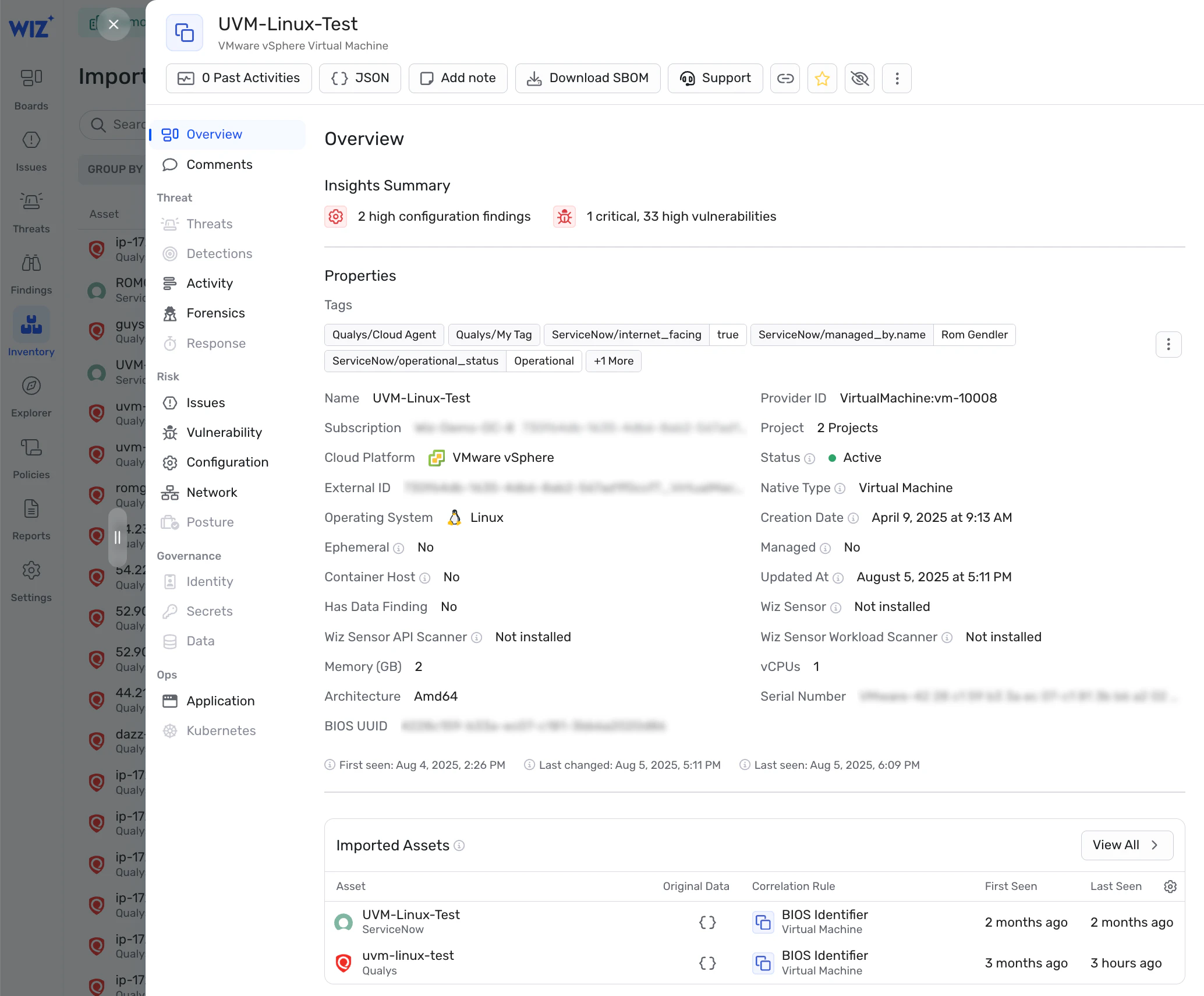The width and height of the screenshot is (1204, 996).
Task: Open the Activity section
Action: (x=228, y=284)
